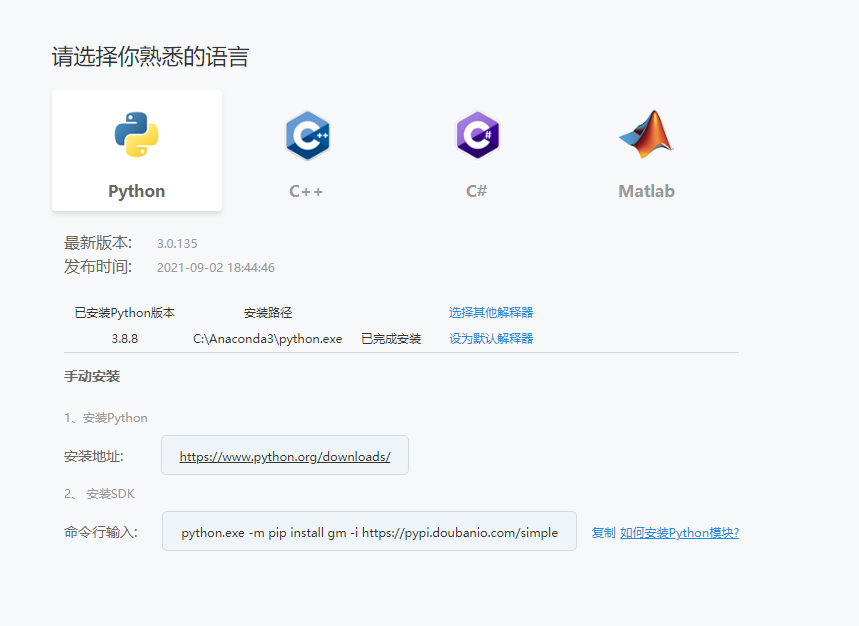Image resolution: width=859 pixels, height=626 pixels.
Task: Select the C# language logo
Action: pyautogui.click(x=477, y=135)
